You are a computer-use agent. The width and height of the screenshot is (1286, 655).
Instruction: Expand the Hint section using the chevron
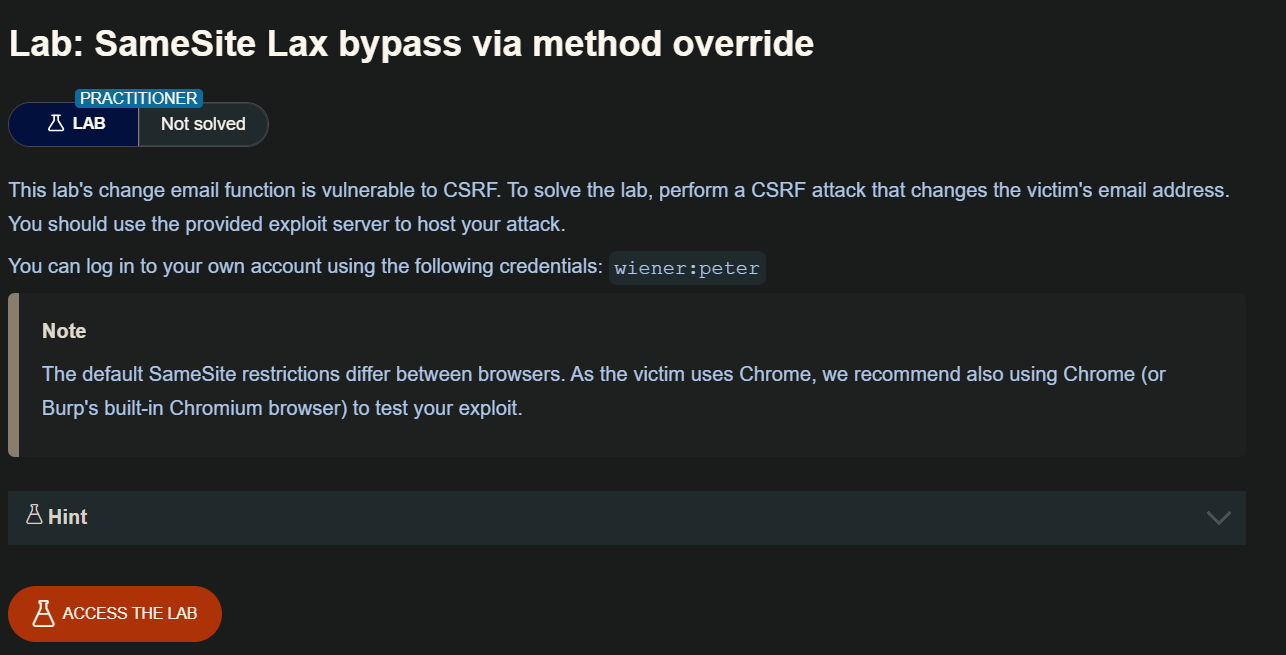[x=1218, y=517]
